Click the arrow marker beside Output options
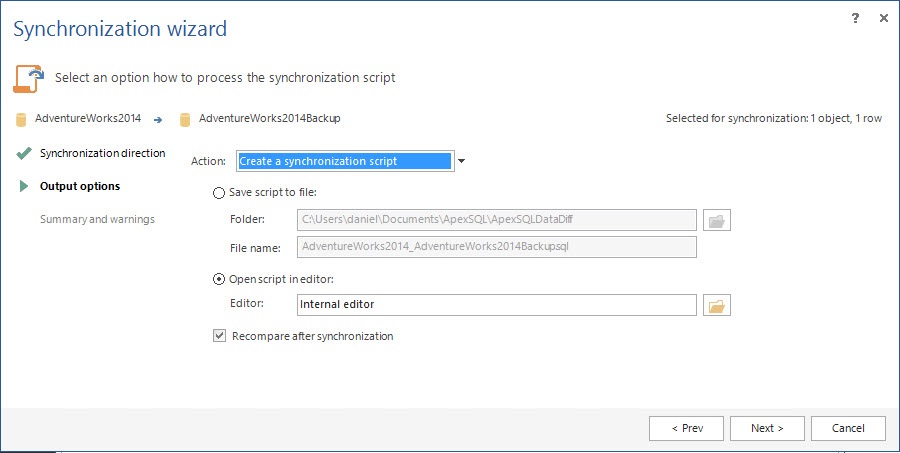 coord(24,186)
